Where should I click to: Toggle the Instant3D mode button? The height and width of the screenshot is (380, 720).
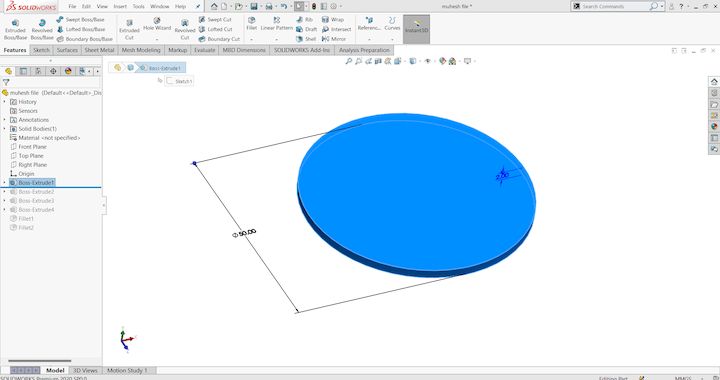[416, 29]
